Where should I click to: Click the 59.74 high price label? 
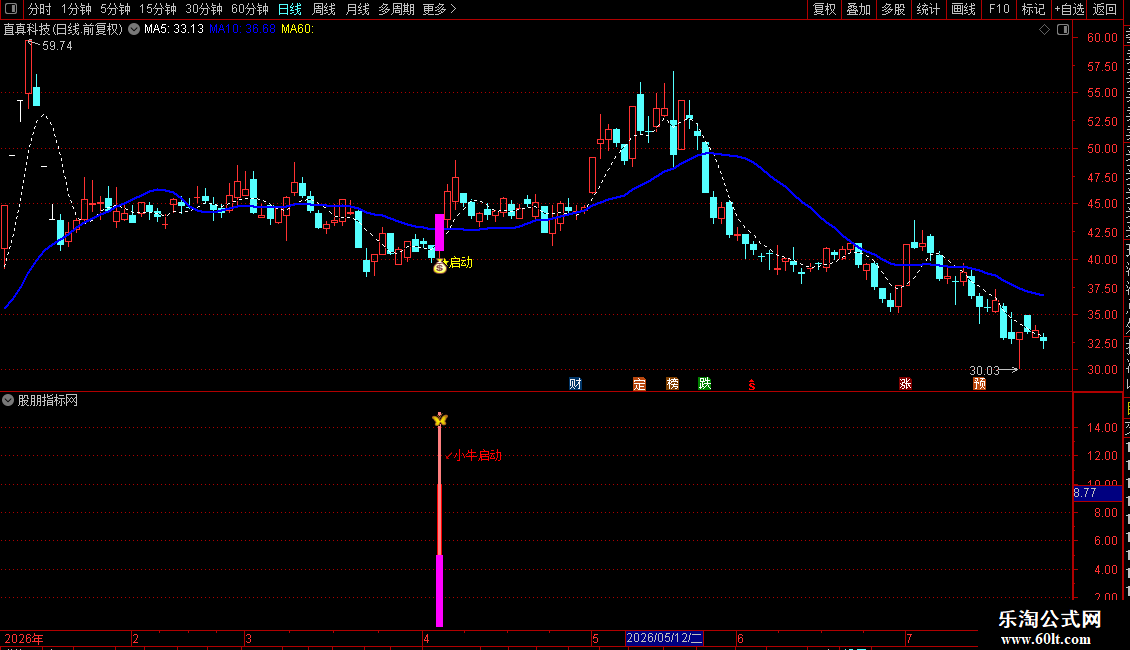(x=57, y=45)
